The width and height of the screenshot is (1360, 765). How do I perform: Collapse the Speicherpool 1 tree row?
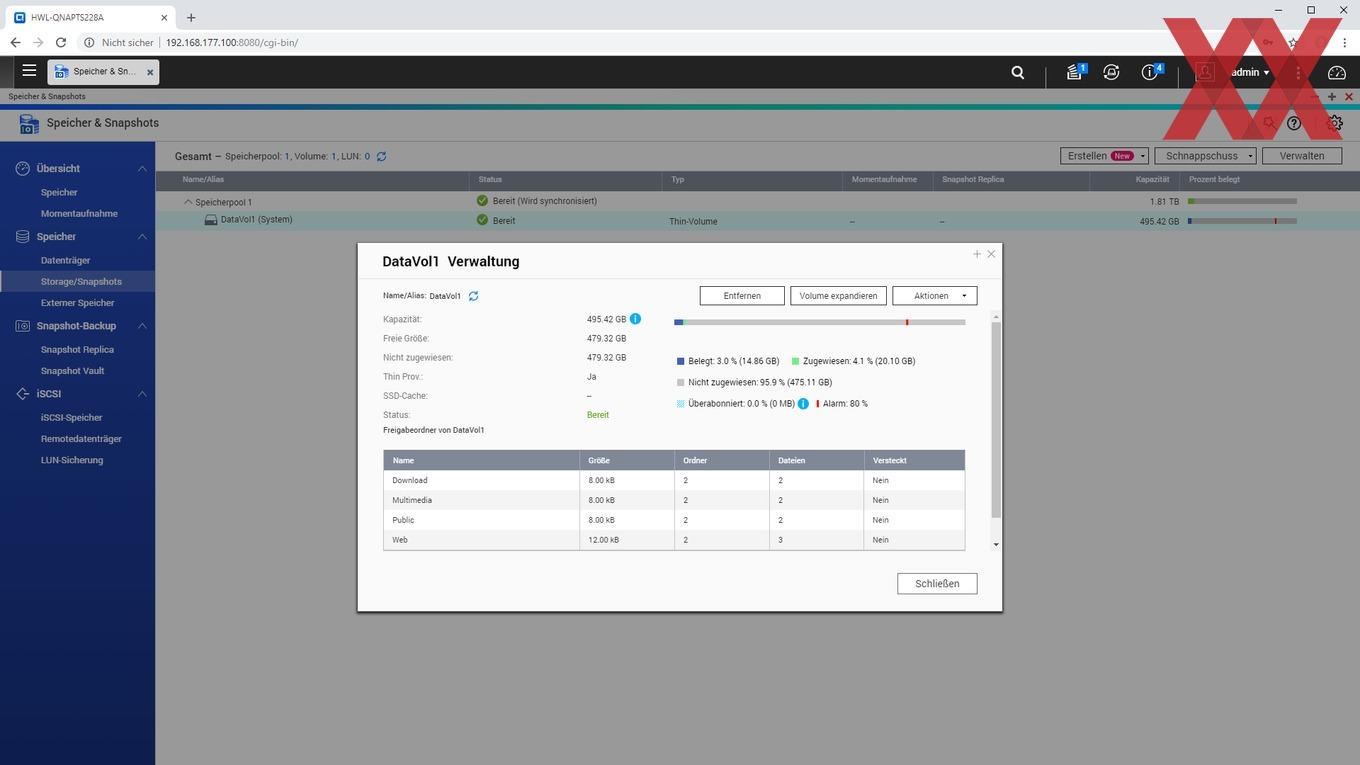[187, 202]
